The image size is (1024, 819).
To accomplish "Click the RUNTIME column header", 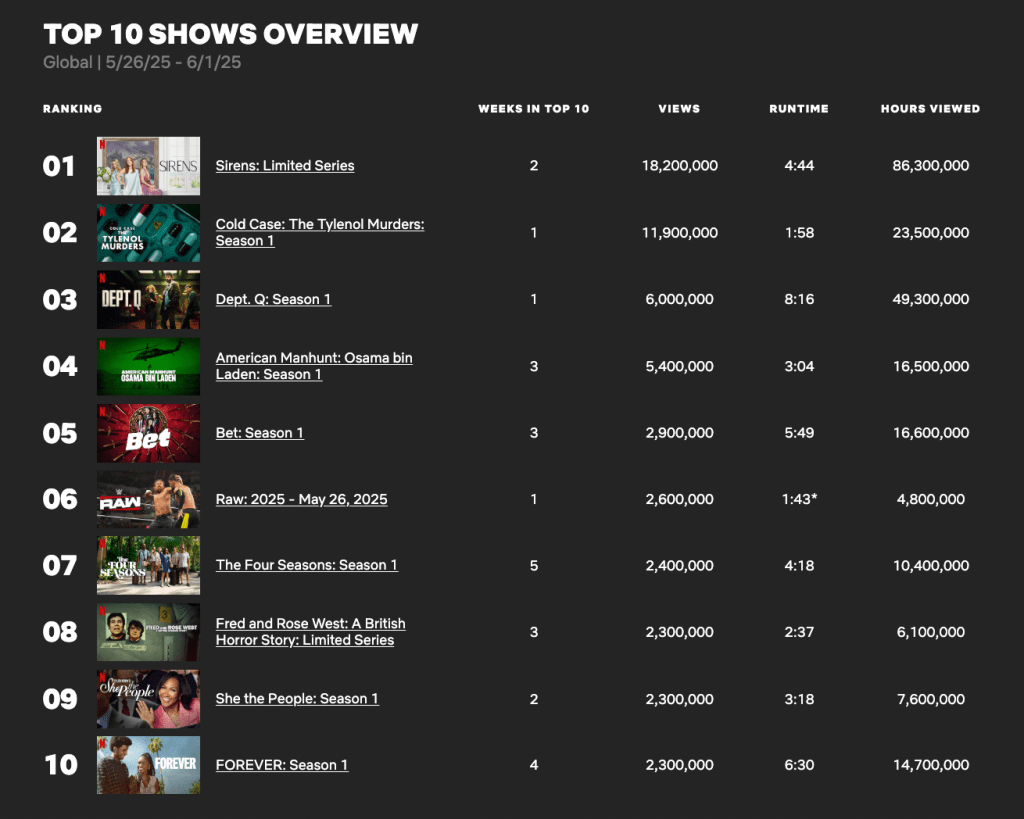I will [799, 109].
